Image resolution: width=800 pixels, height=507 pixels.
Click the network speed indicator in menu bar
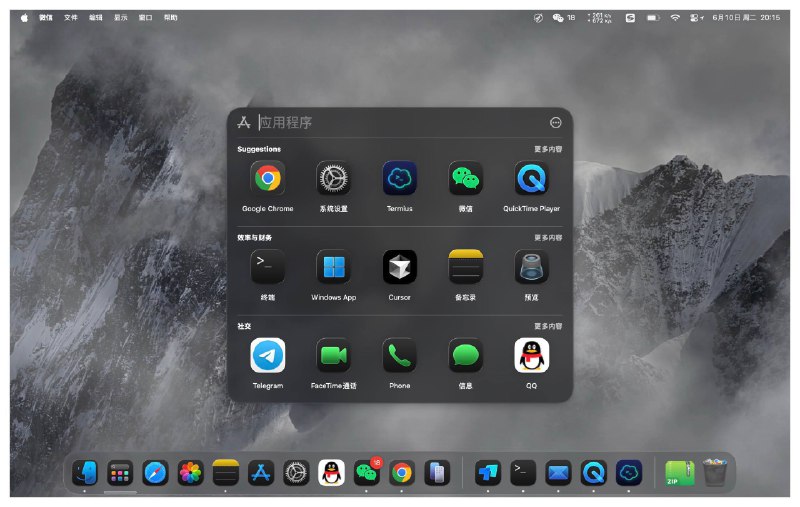click(x=599, y=18)
